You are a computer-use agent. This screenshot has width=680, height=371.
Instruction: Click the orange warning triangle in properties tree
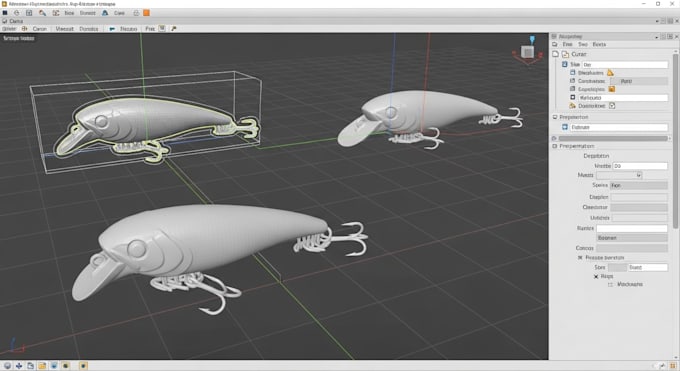610,72
